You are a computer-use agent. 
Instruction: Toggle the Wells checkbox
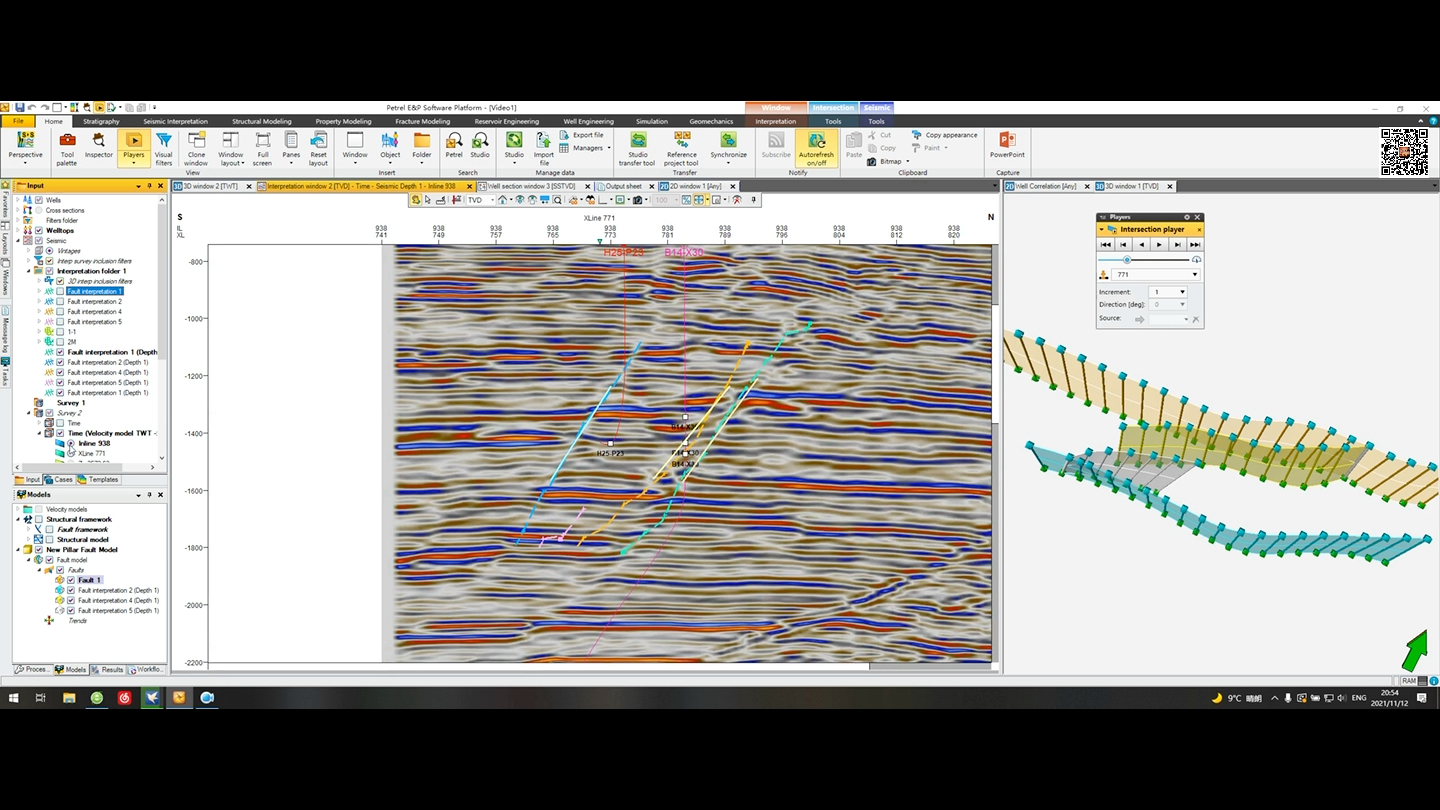pos(39,200)
